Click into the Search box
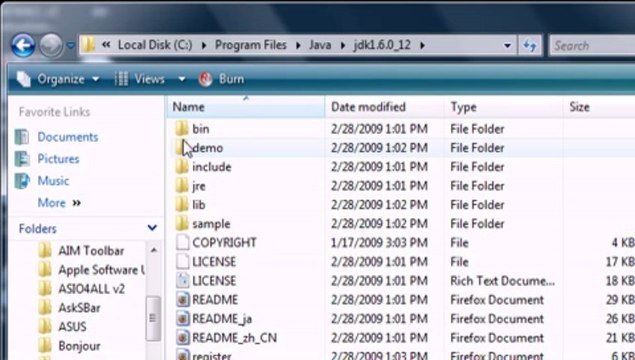This screenshot has width=635, height=360. (x=592, y=45)
